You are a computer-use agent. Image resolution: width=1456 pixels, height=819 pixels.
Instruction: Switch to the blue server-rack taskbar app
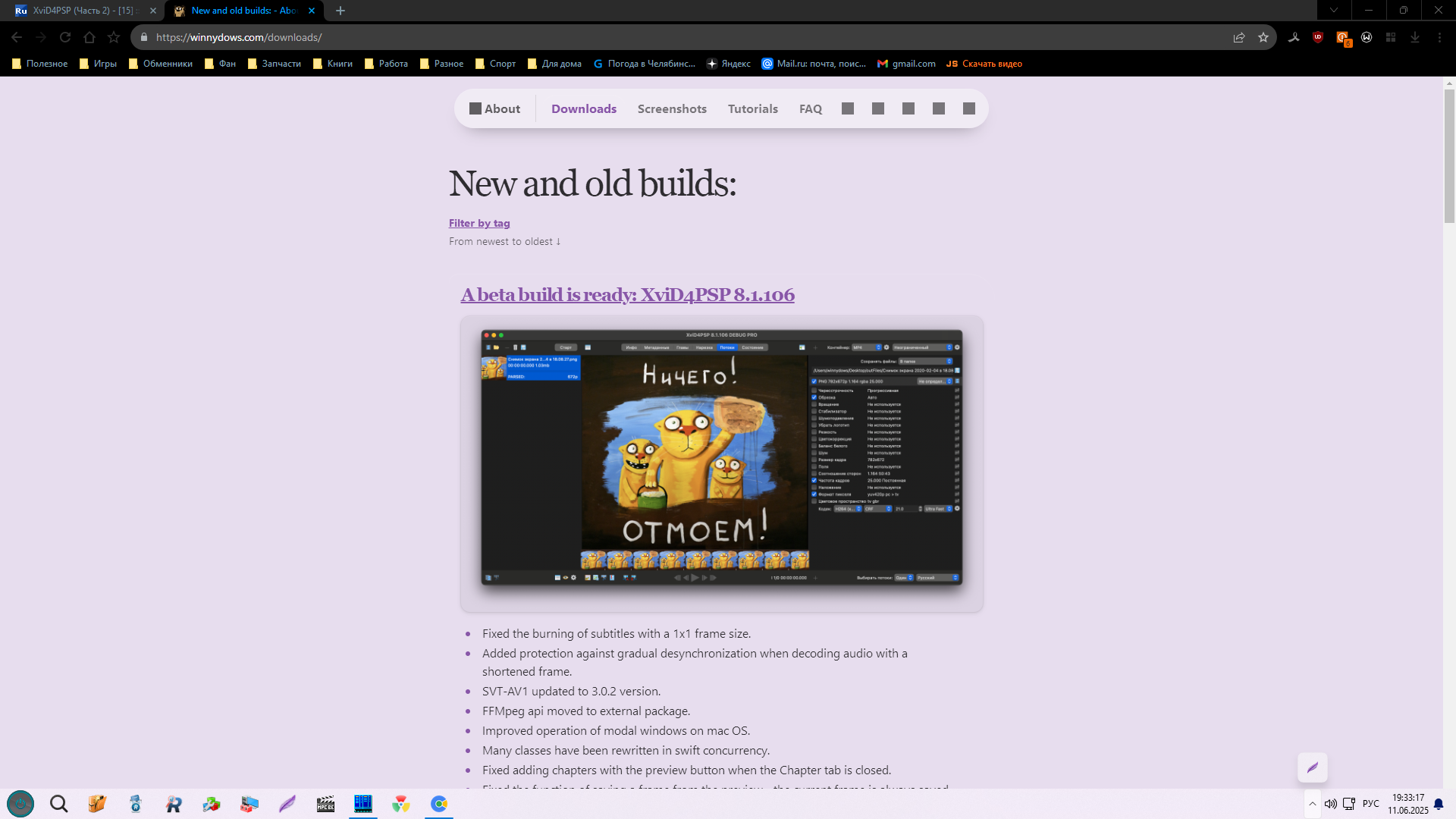coord(363,804)
